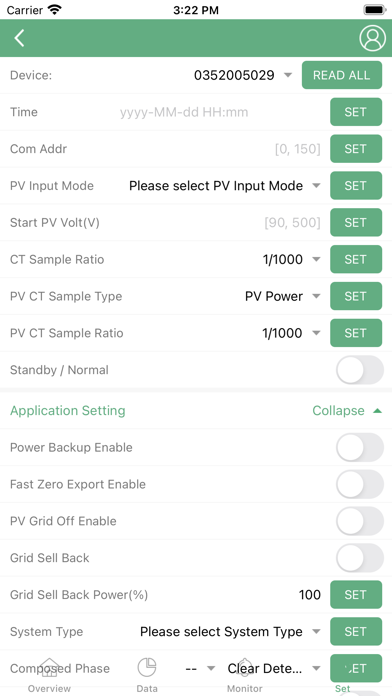This screenshot has height=696, width=392.
Task: Toggle the Grid Sell Back switch
Action: [360, 558]
